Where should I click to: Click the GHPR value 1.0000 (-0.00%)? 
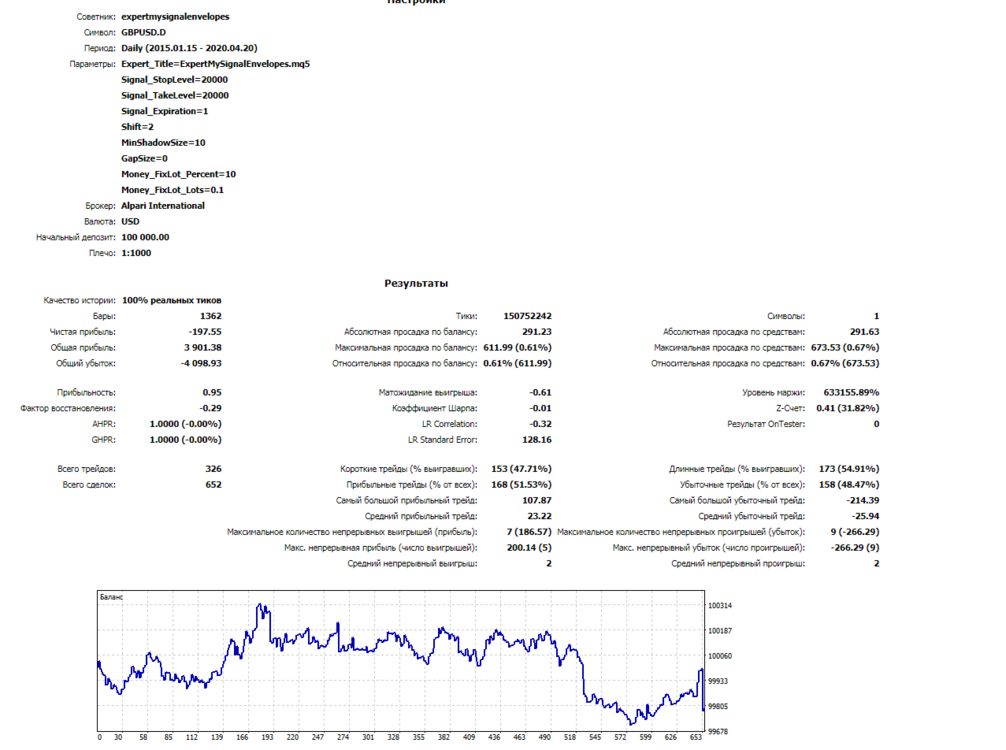click(x=185, y=439)
